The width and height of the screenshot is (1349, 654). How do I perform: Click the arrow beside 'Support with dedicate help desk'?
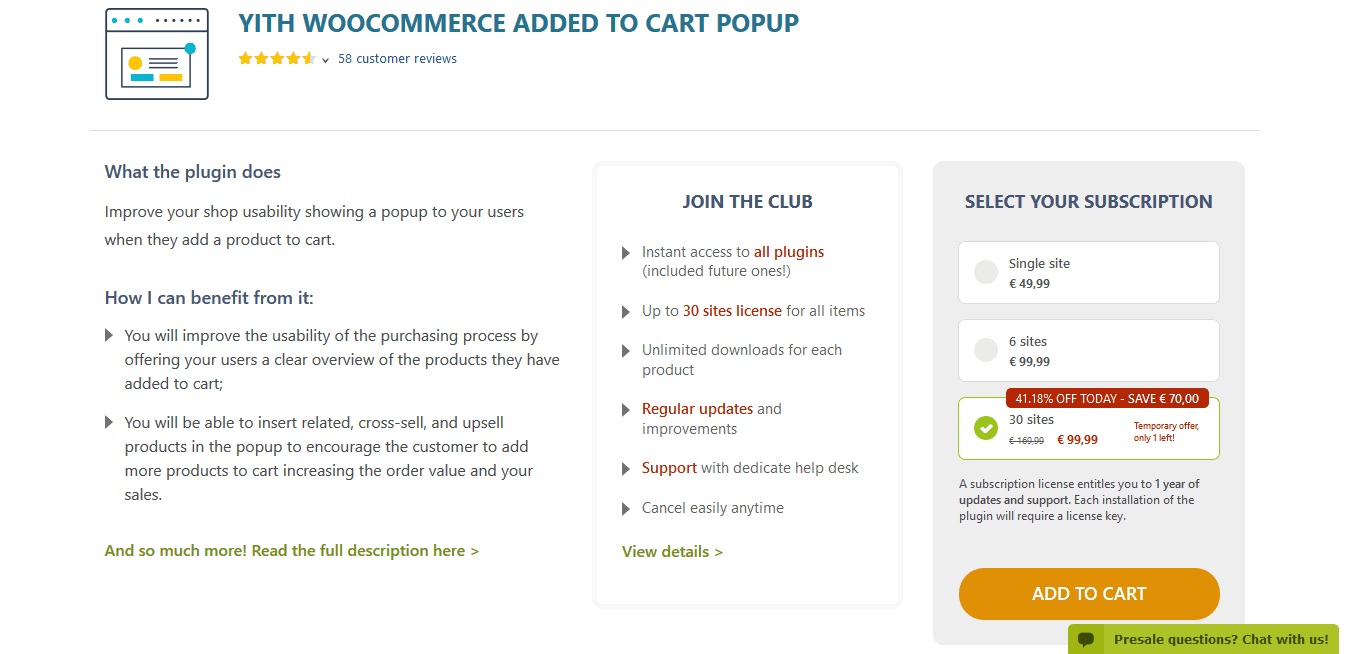[x=626, y=469]
